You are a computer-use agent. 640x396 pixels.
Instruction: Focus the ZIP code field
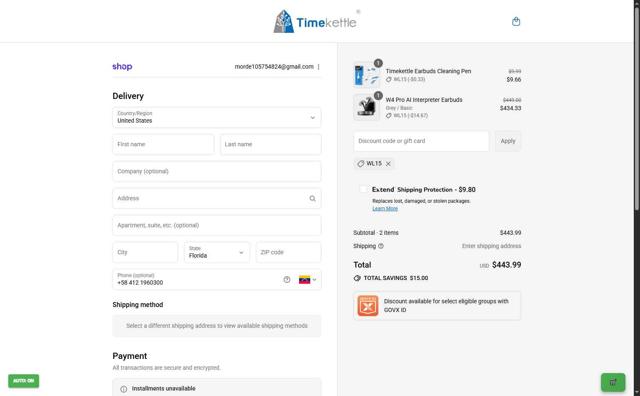tap(289, 252)
